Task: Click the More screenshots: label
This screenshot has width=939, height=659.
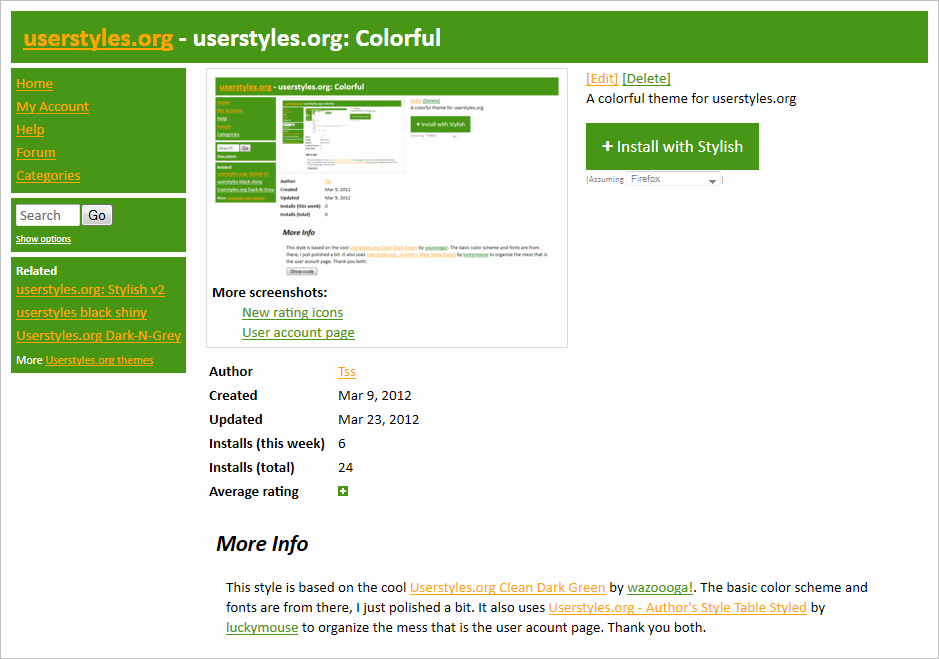Action: [269, 292]
